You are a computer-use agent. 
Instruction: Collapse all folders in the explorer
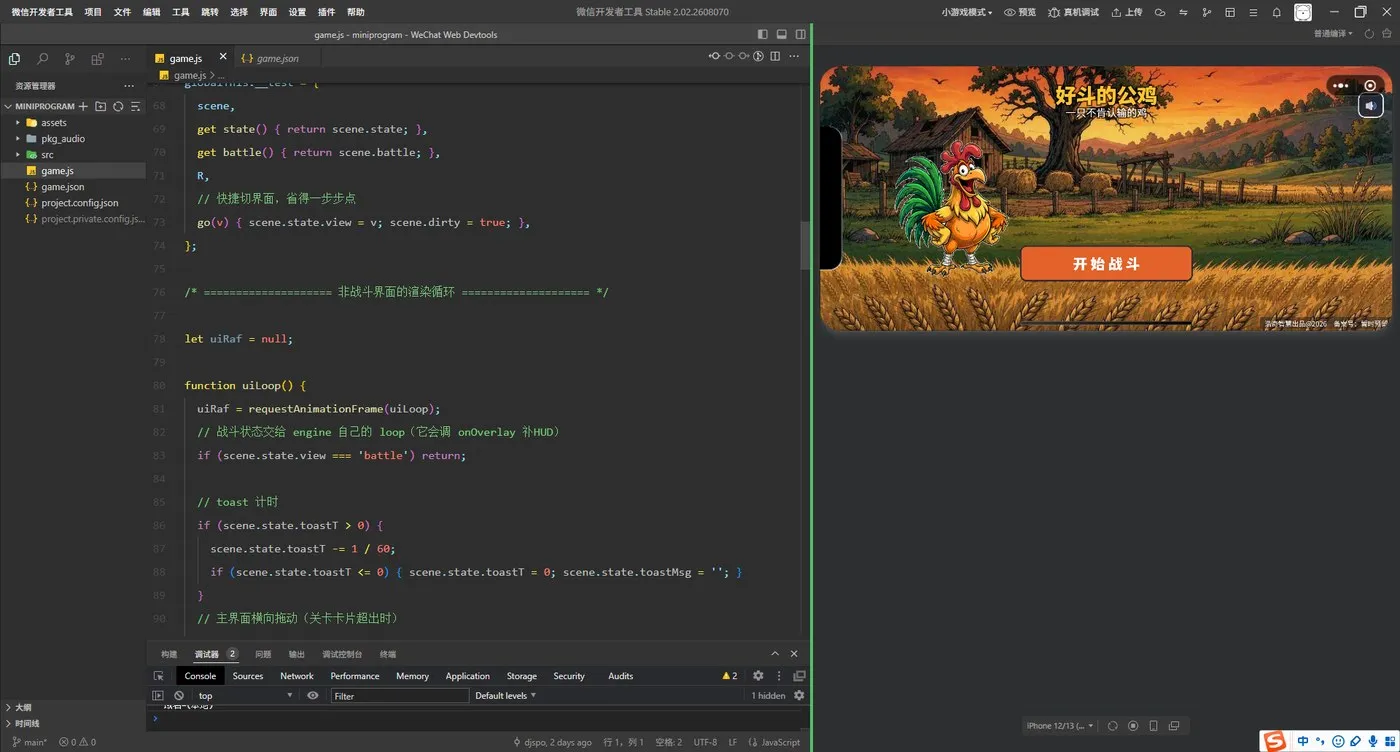(x=135, y=106)
